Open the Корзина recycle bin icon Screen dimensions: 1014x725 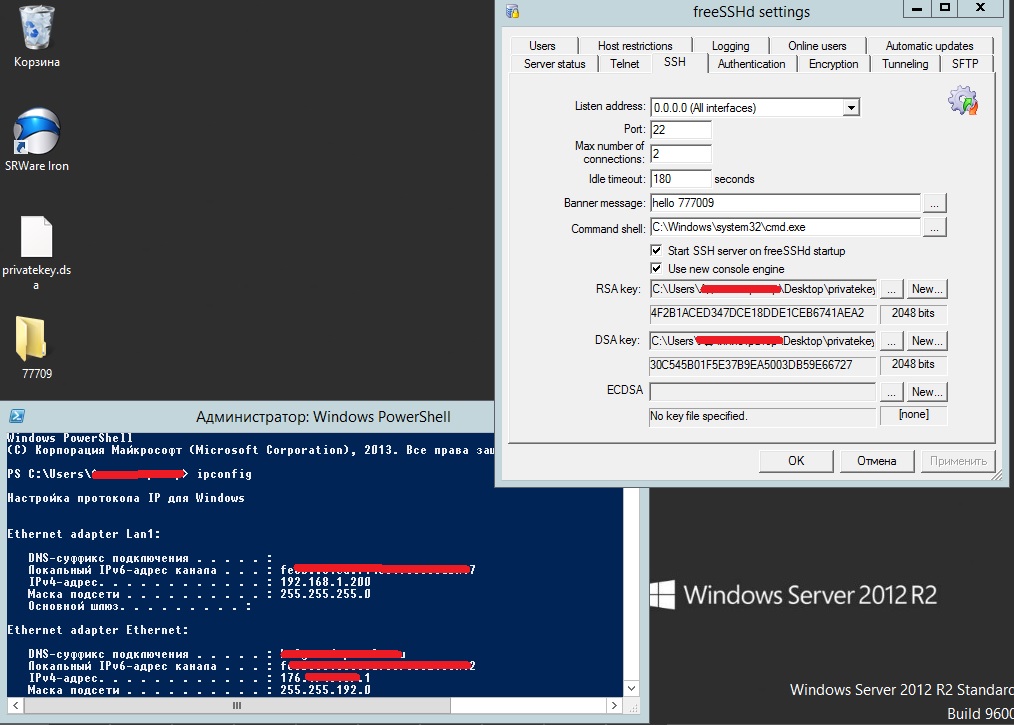click(x=36, y=28)
